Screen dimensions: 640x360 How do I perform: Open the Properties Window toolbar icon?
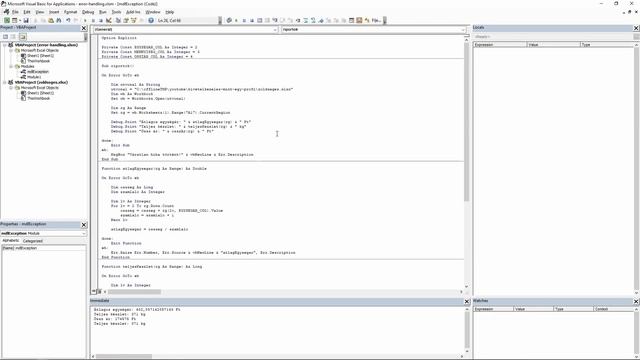(126, 20)
